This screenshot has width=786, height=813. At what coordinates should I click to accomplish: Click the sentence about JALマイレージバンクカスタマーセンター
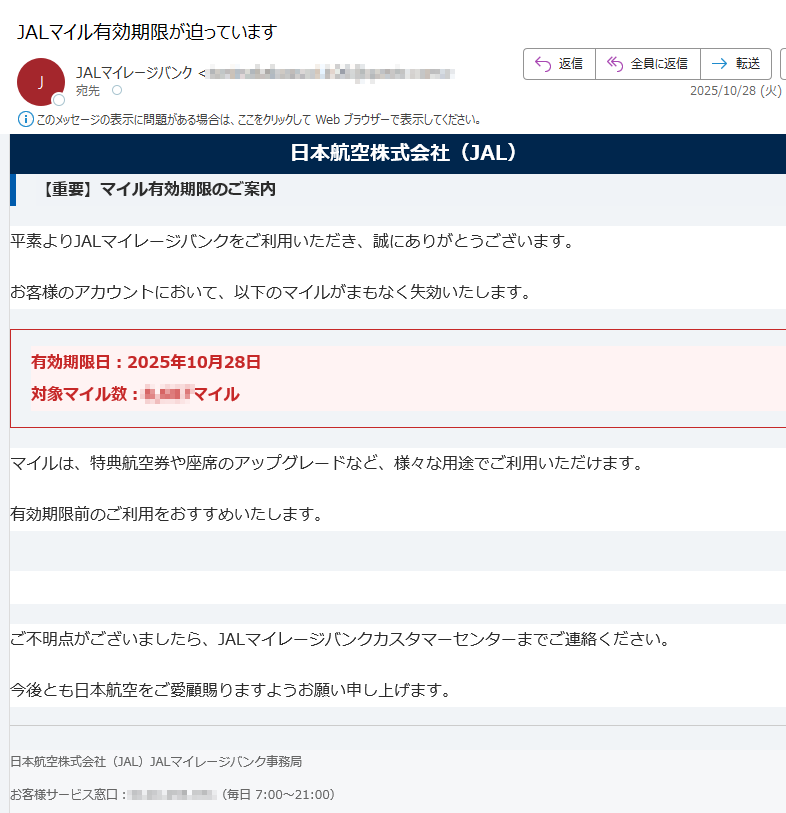(340, 639)
